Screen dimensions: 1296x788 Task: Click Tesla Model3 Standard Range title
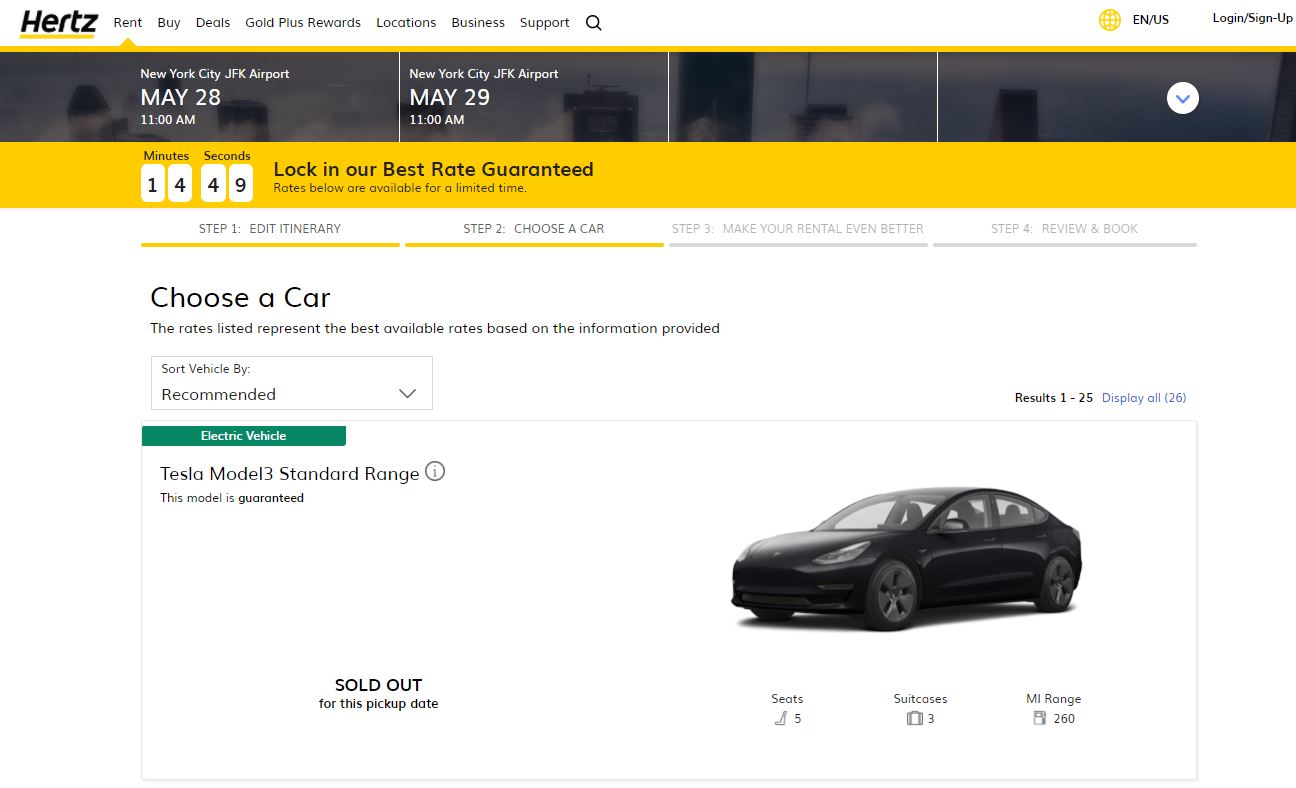[290, 474]
